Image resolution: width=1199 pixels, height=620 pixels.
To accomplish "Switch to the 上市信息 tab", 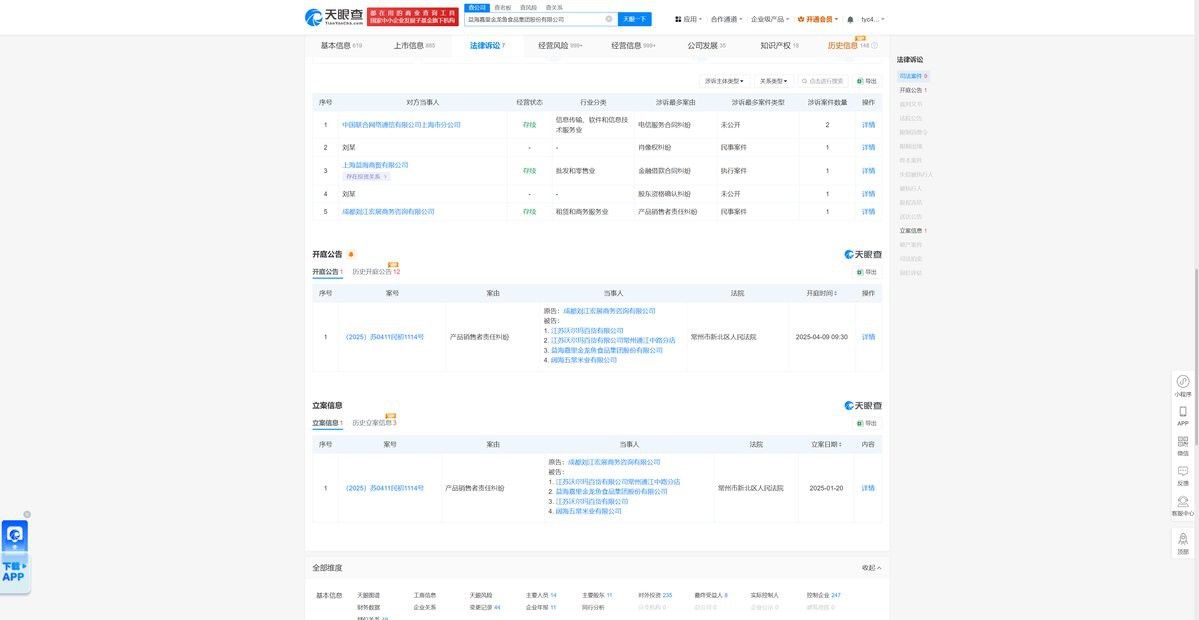I will [414, 46].
